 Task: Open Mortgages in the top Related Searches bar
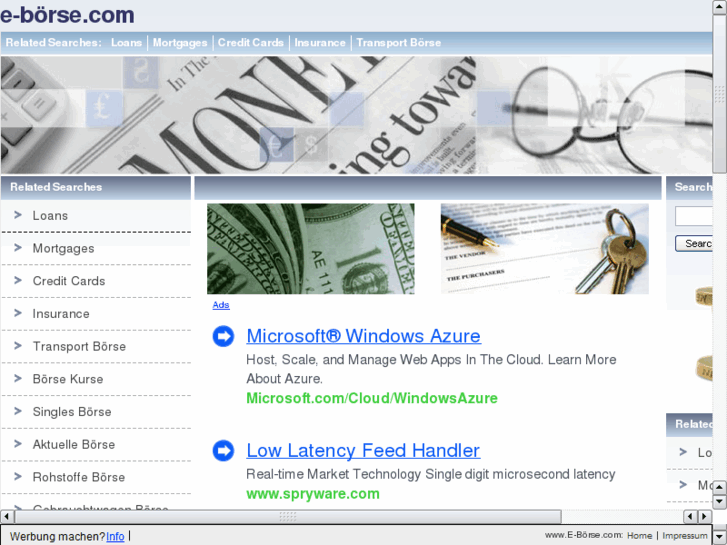(x=180, y=43)
